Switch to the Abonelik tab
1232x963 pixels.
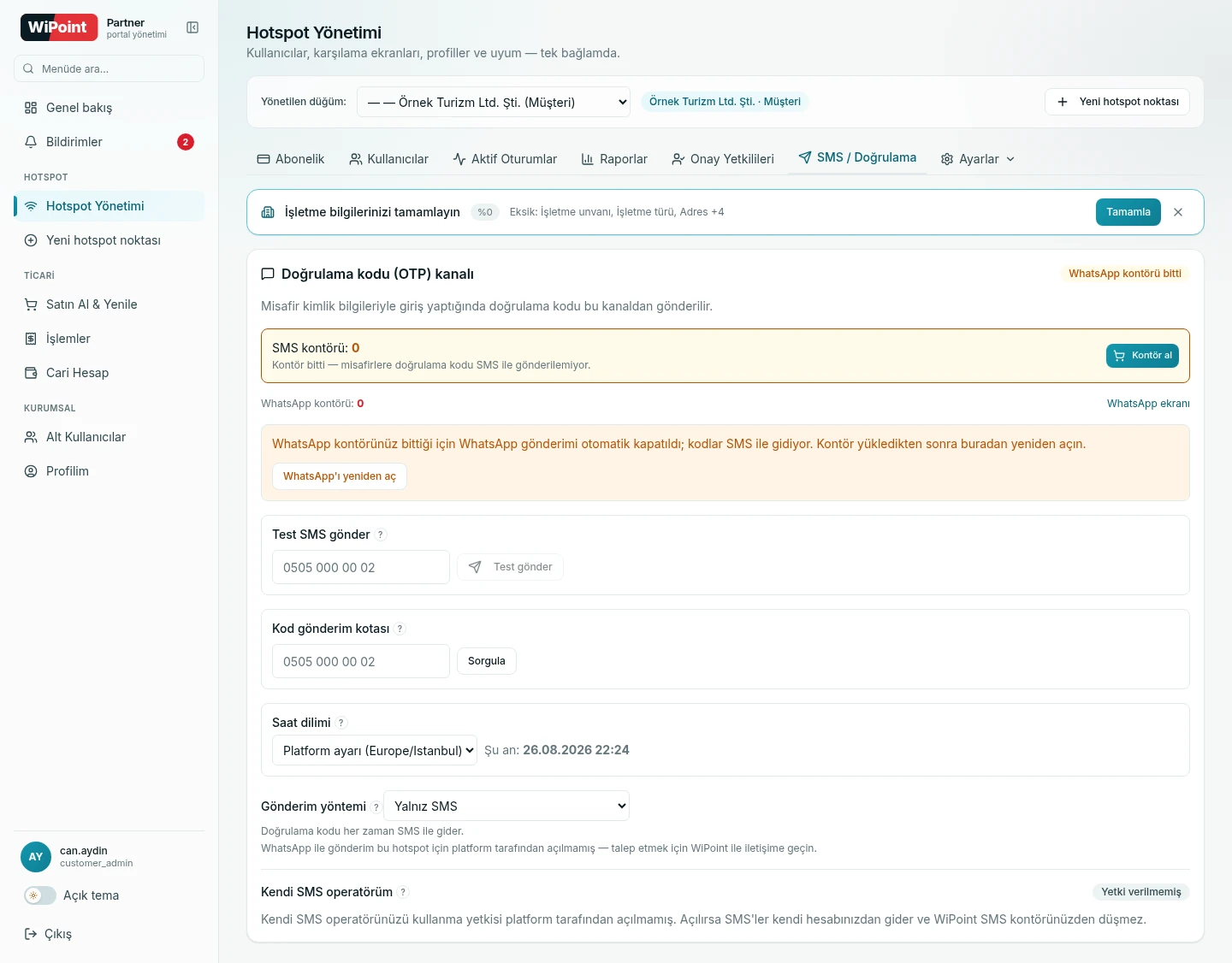coord(291,159)
